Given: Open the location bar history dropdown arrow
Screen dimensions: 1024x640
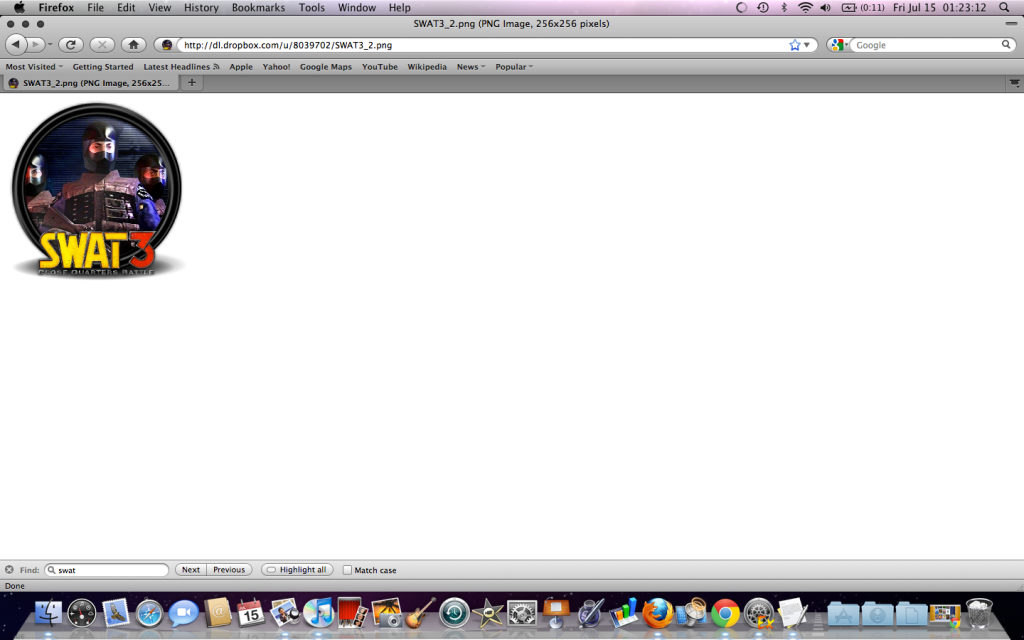Looking at the screenshot, I should coord(807,45).
